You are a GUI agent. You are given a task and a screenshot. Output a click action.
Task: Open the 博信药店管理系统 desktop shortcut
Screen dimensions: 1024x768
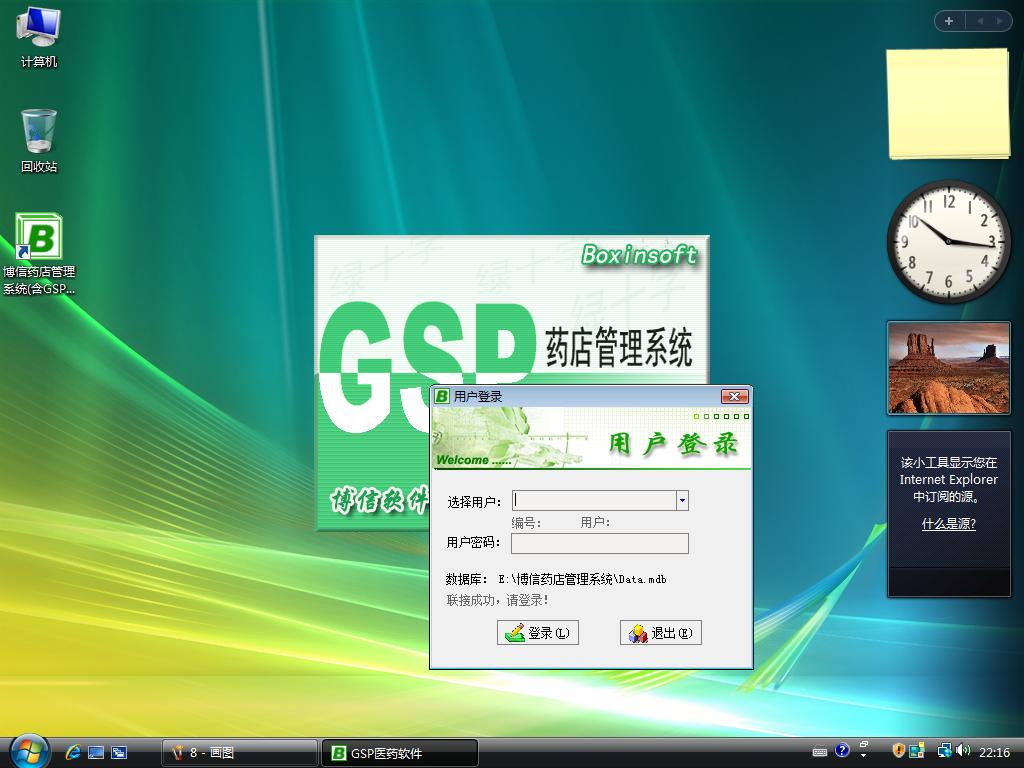tap(39, 240)
